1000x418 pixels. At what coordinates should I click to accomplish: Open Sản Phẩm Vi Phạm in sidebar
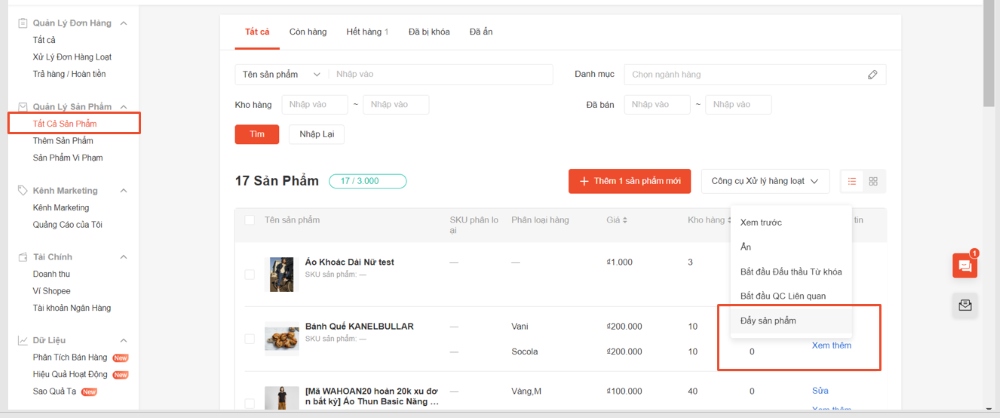pos(68,158)
